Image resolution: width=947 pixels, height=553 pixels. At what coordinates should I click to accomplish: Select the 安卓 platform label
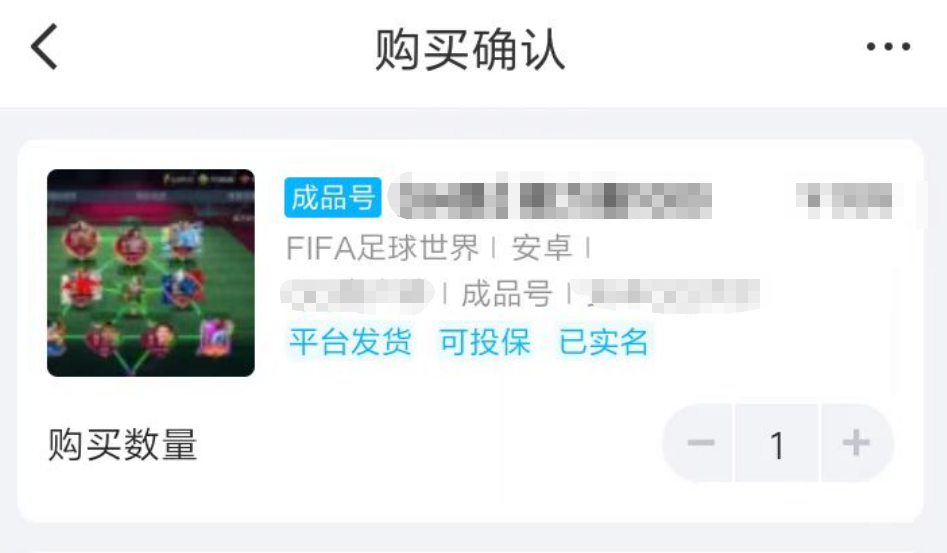point(542,248)
